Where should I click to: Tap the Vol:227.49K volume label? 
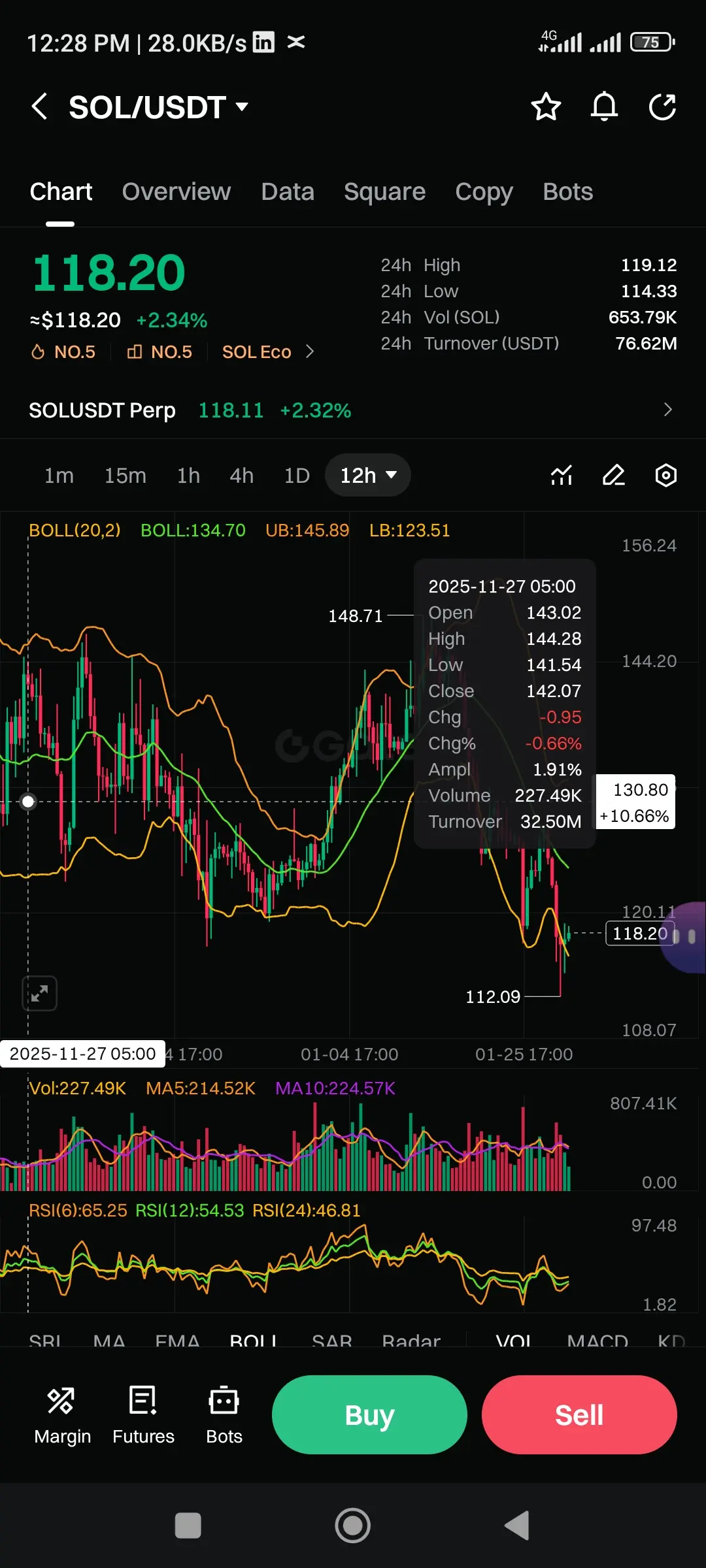[x=78, y=1088]
